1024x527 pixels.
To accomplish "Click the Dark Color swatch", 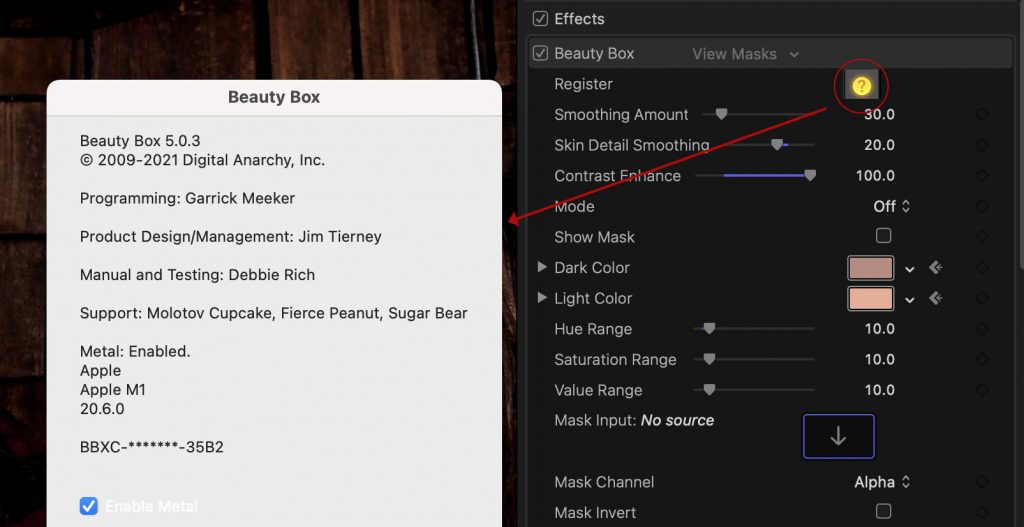I will point(871,268).
